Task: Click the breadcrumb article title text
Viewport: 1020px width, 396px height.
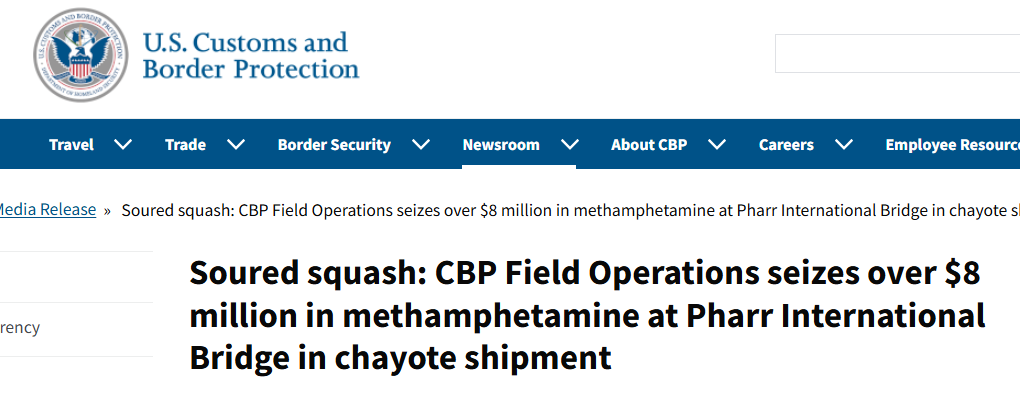Action: click(x=570, y=211)
